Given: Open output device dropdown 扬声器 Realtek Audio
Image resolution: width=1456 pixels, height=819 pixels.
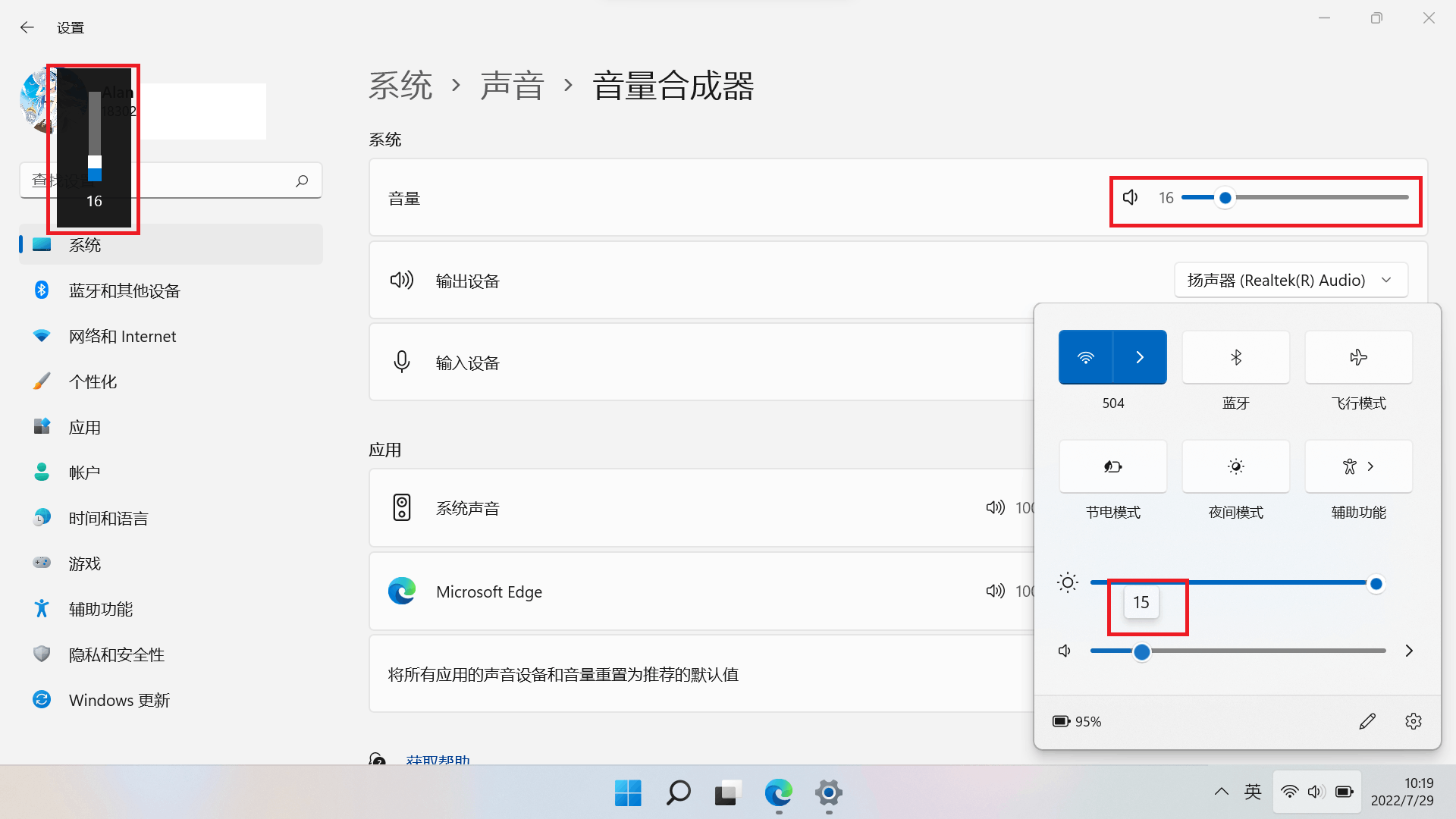Looking at the screenshot, I should (1291, 281).
